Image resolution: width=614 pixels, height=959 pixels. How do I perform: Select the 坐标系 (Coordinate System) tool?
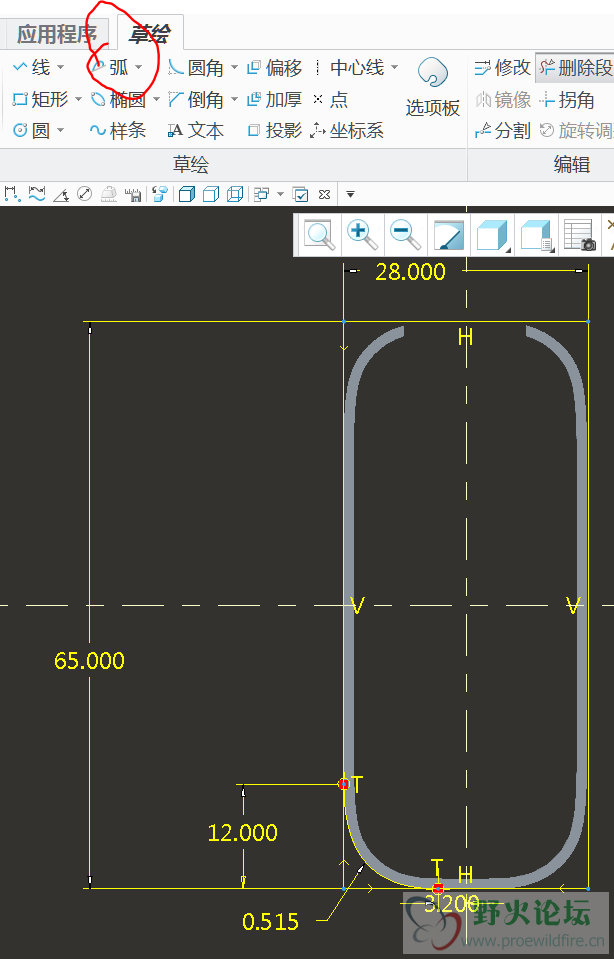pyautogui.click(x=347, y=130)
